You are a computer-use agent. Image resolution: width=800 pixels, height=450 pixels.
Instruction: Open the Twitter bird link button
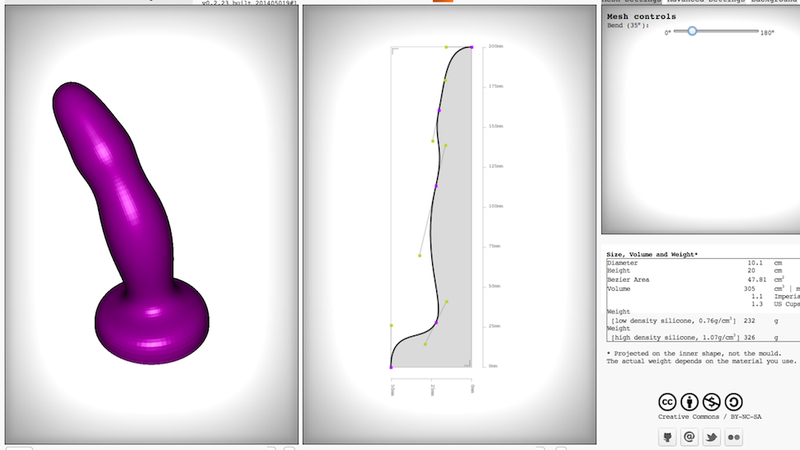(x=711, y=437)
